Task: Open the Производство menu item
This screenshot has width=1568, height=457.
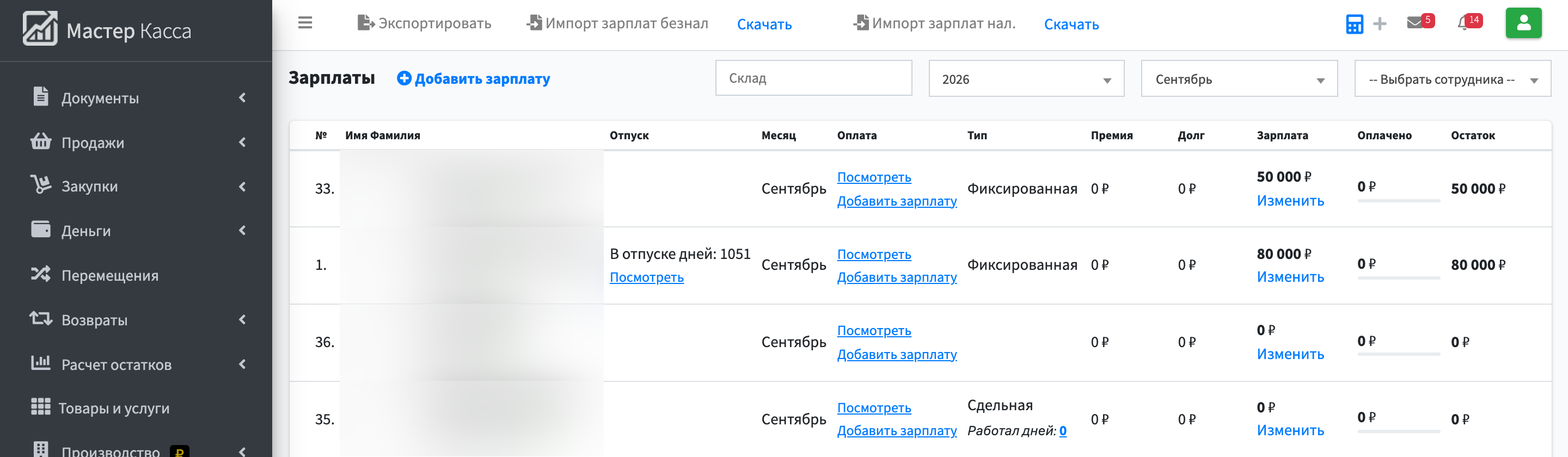Action: point(110,451)
